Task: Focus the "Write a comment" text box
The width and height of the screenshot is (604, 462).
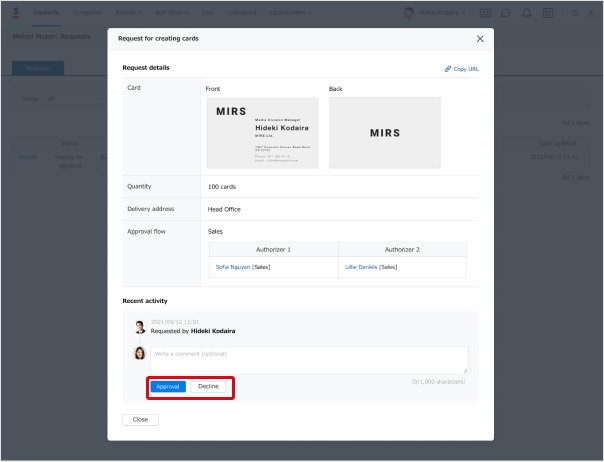Action: click(x=308, y=359)
